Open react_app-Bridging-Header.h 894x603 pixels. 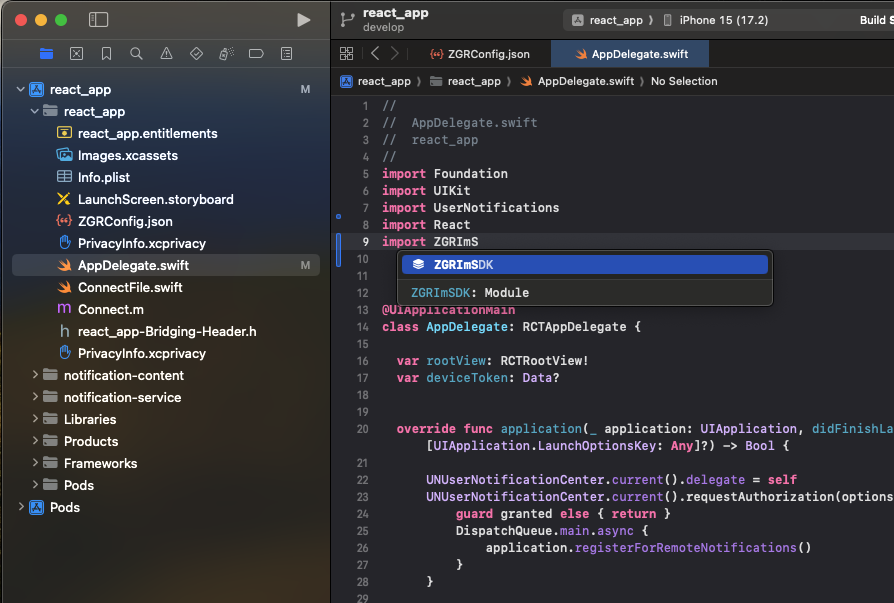(165, 331)
